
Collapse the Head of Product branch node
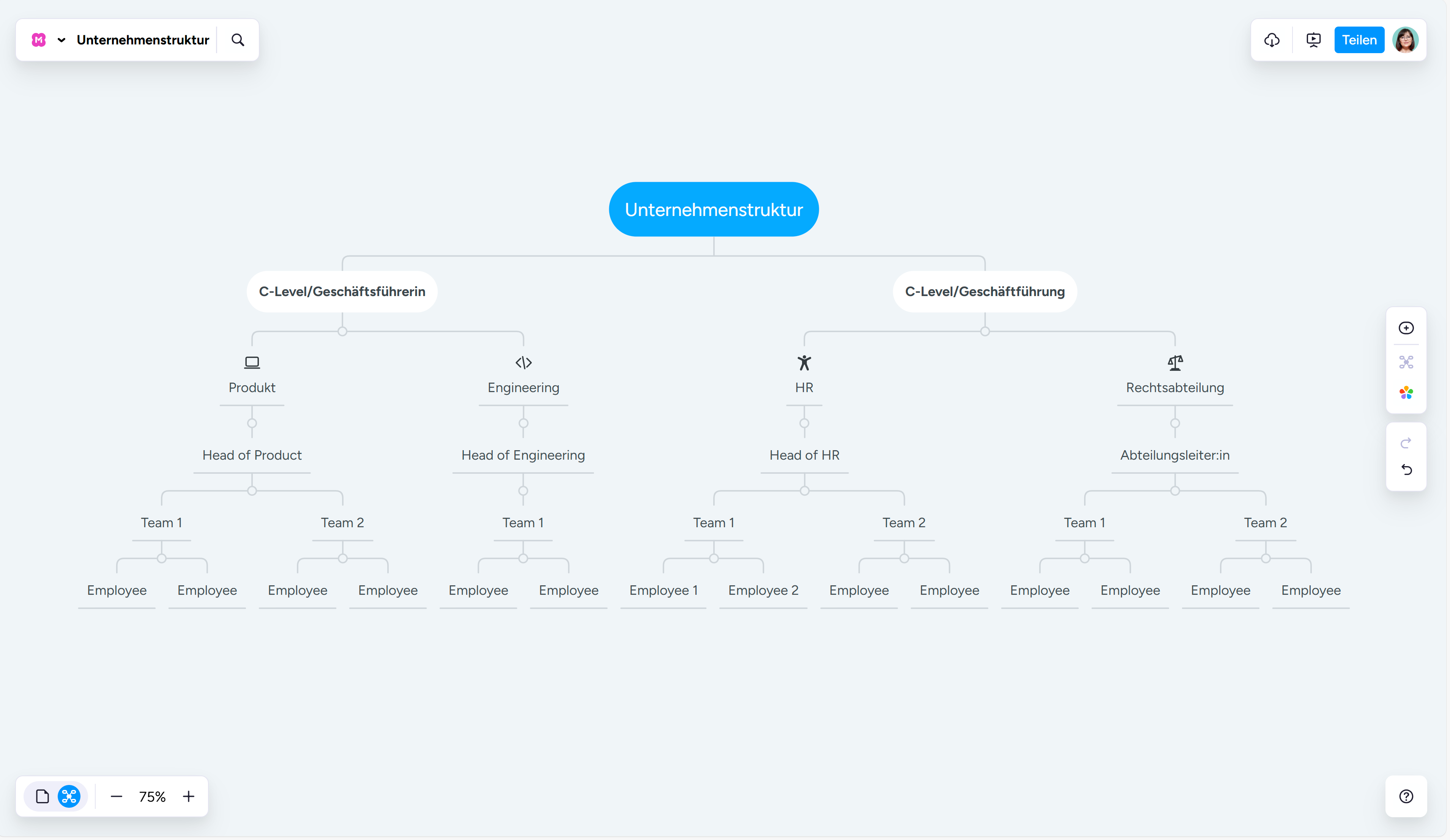(252, 491)
